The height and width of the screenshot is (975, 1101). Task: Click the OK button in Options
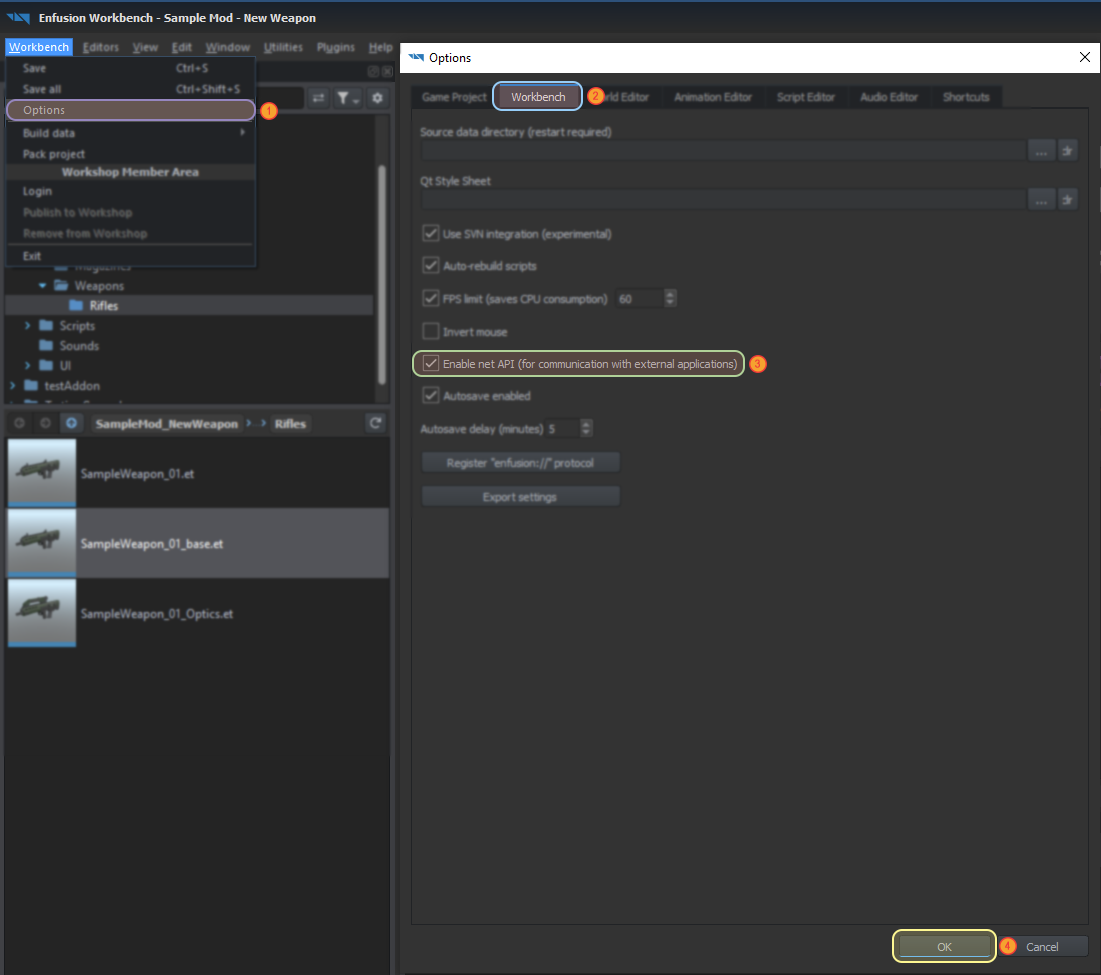coord(944,946)
